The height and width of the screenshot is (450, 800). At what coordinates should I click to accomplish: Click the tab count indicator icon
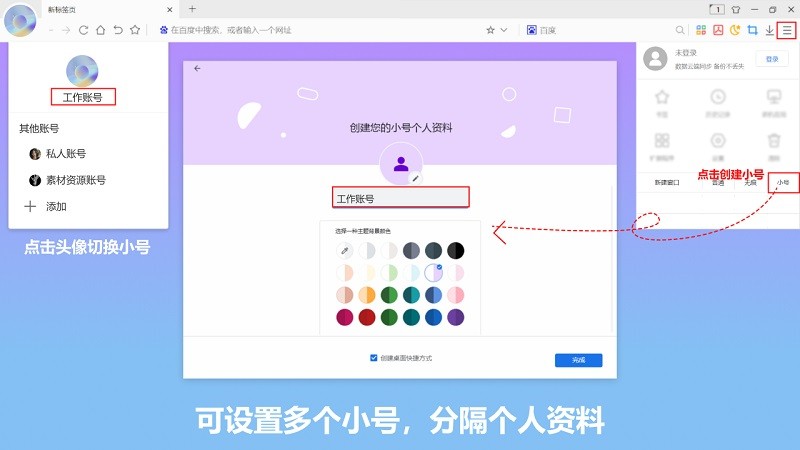[x=717, y=9]
